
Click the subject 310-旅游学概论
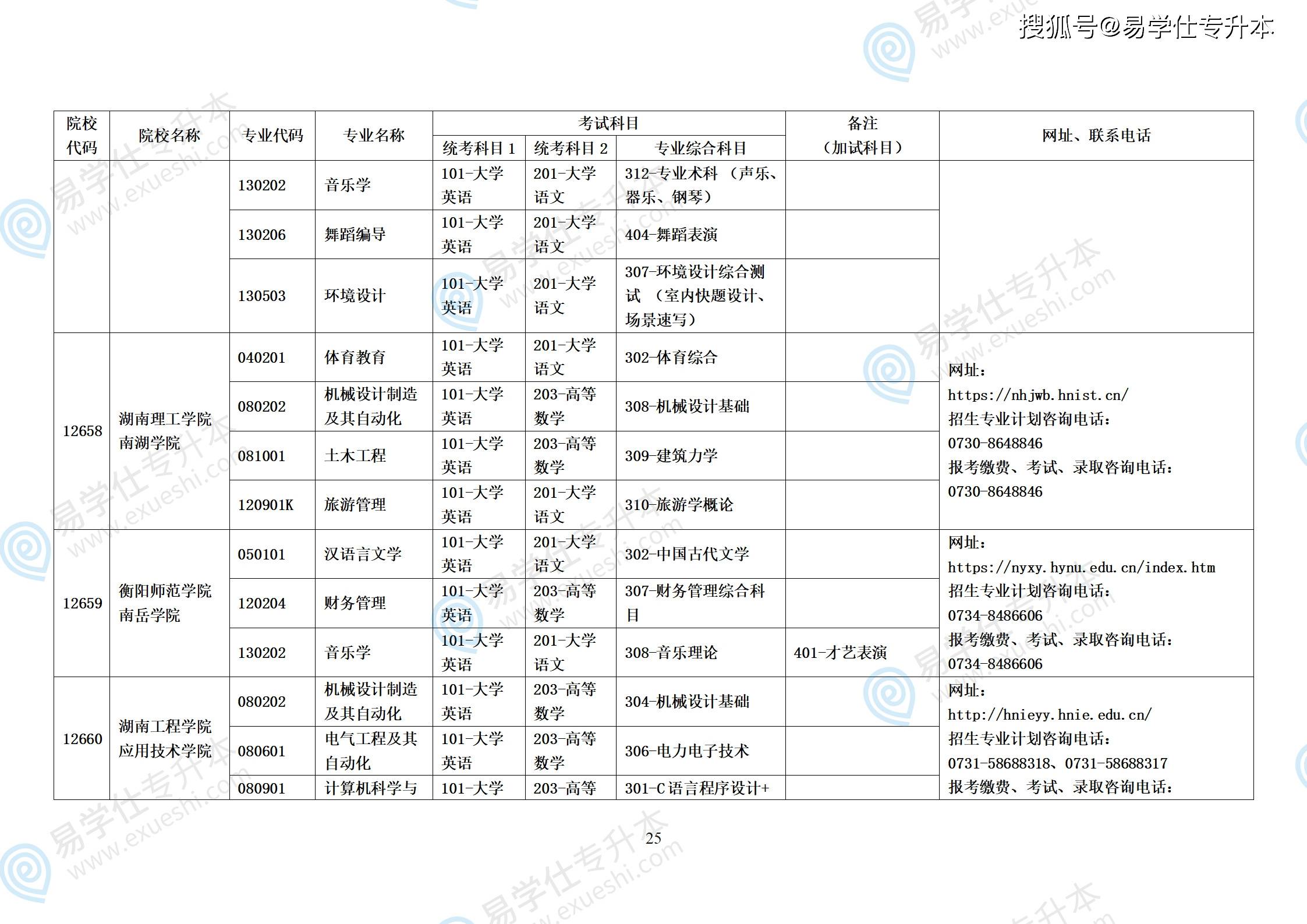click(679, 505)
